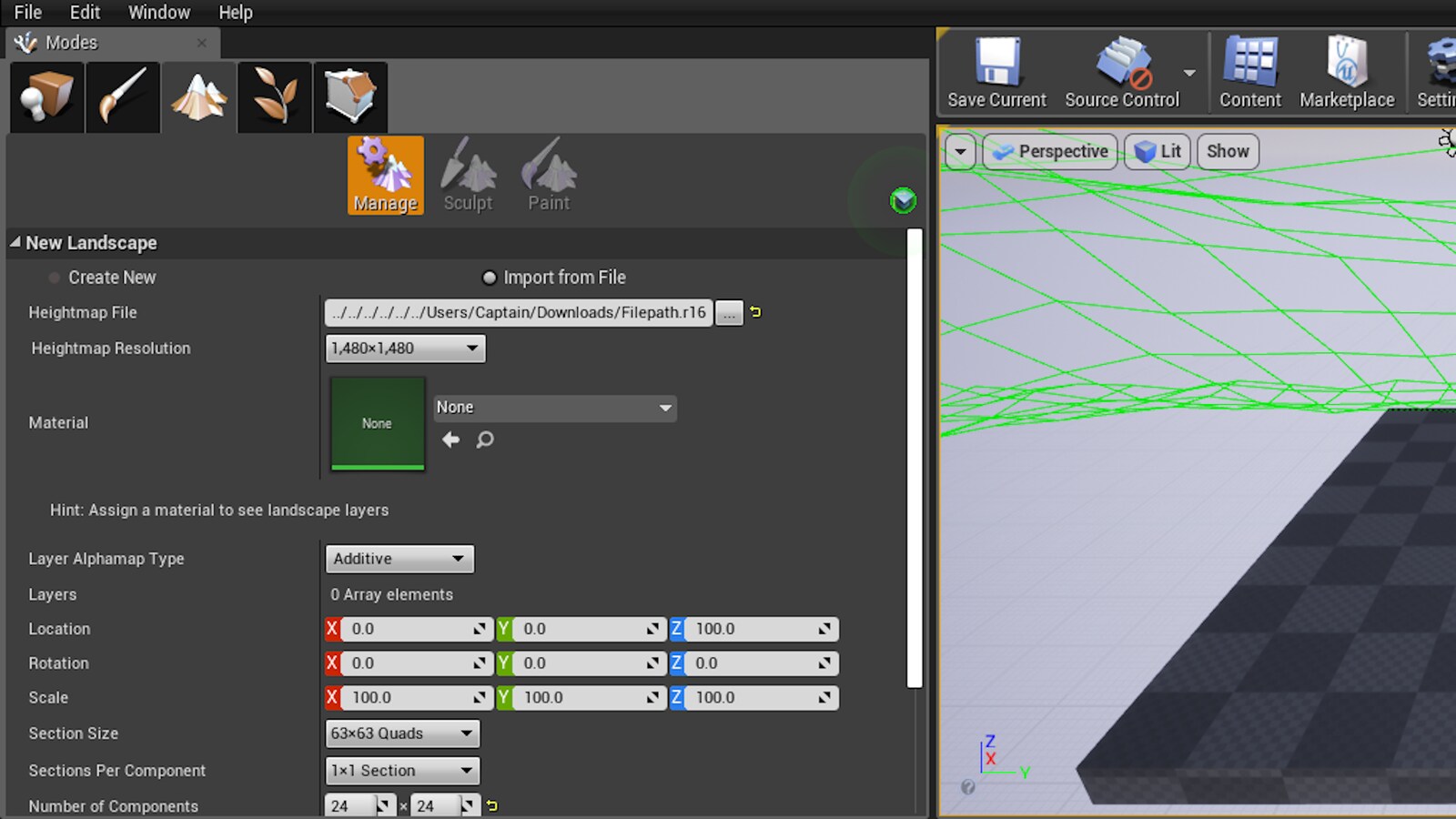Open the Content Browser
Viewport: 1456px width, 819px height.
coord(1249,73)
